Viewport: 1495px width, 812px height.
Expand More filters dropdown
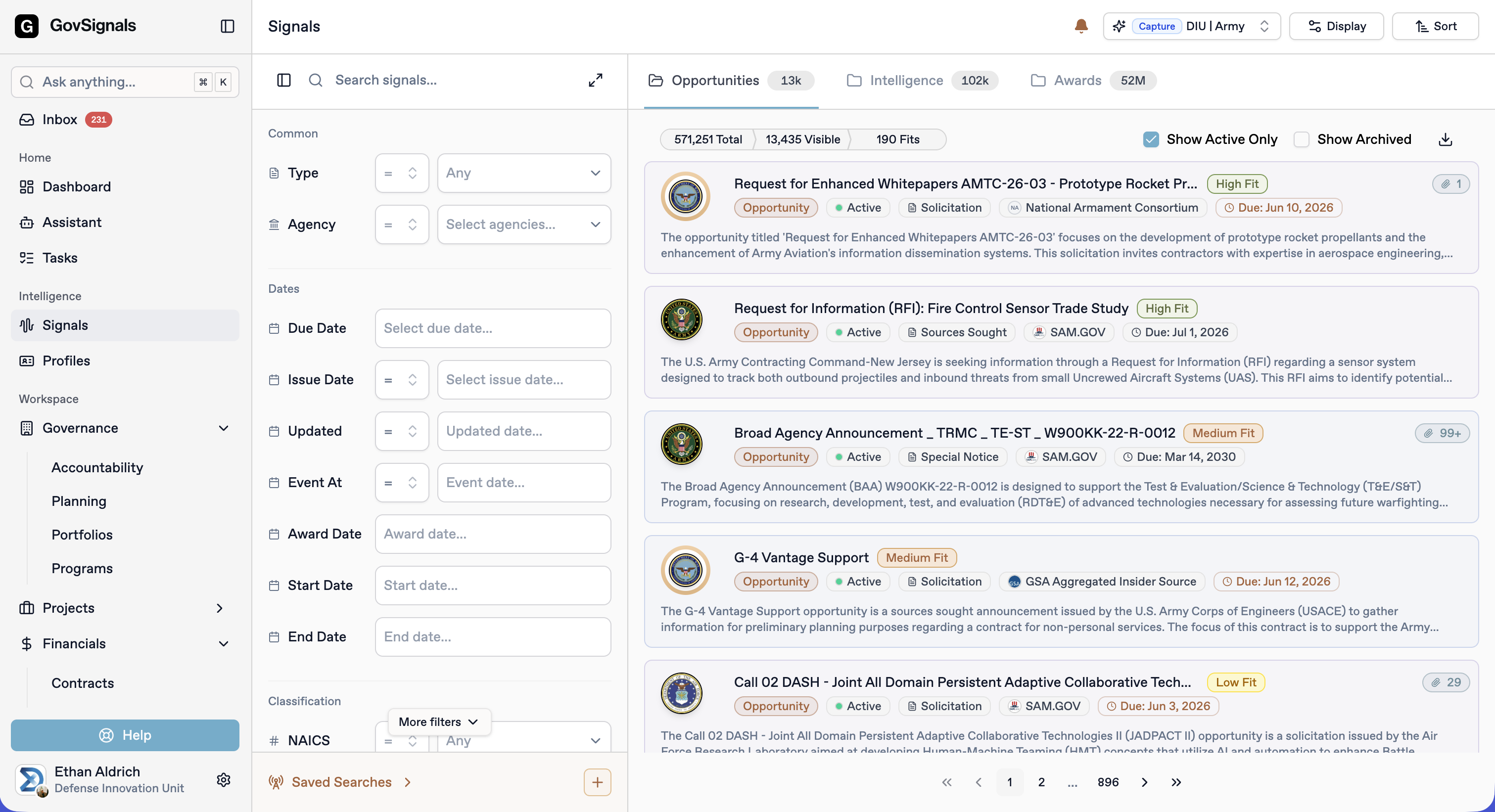click(439, 722)
